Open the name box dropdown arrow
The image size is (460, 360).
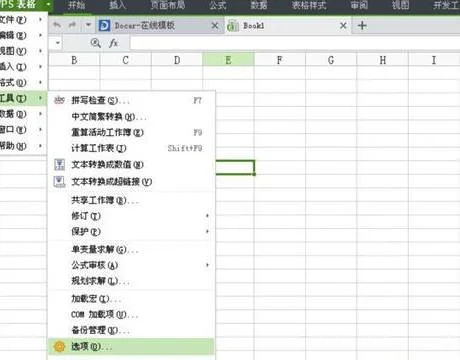[x=58, y=43]
